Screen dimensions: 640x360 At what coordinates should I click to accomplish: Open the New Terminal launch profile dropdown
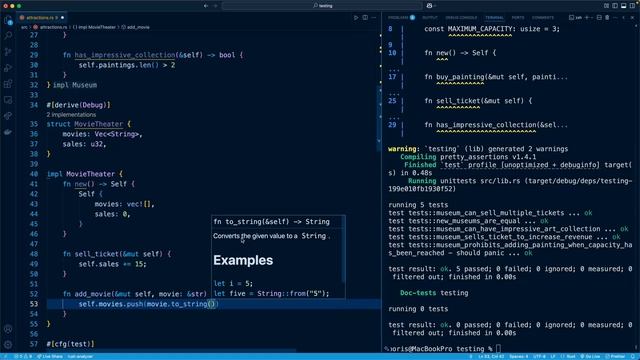pos(592,18)
